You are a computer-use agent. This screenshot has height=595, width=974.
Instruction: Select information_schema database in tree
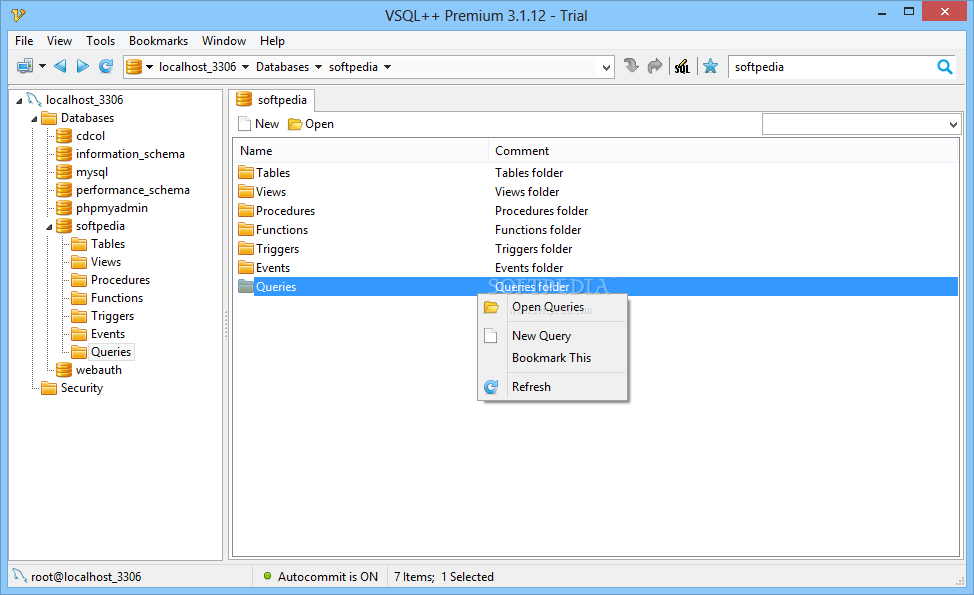[130, 154]
